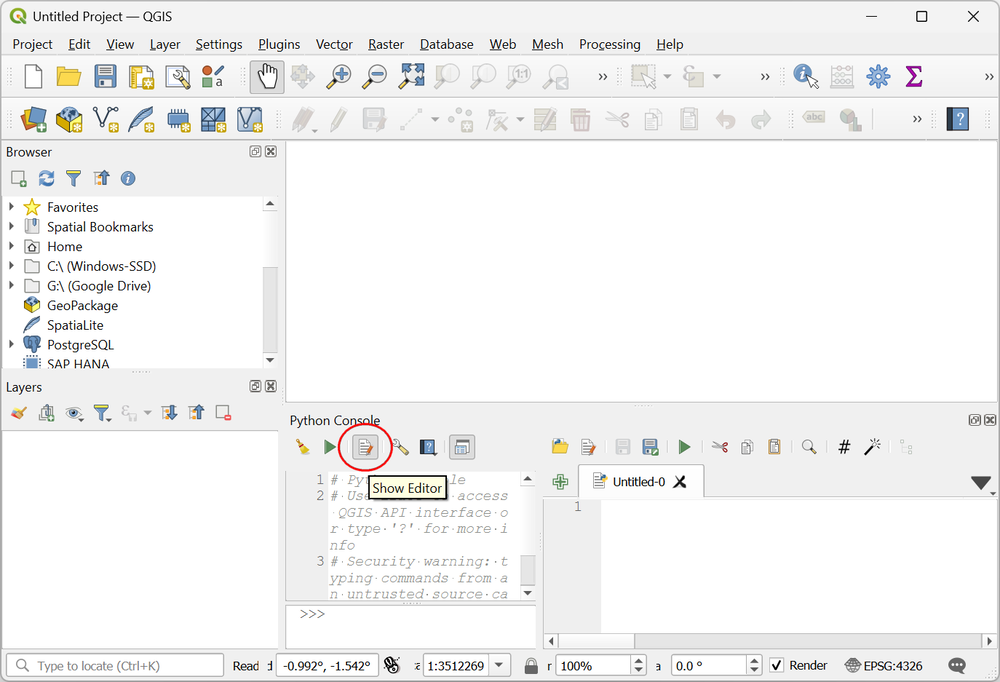Create a new GeoPackage layer
The height and width of the screenshot is (682, 1000).
tap(70, 119)
